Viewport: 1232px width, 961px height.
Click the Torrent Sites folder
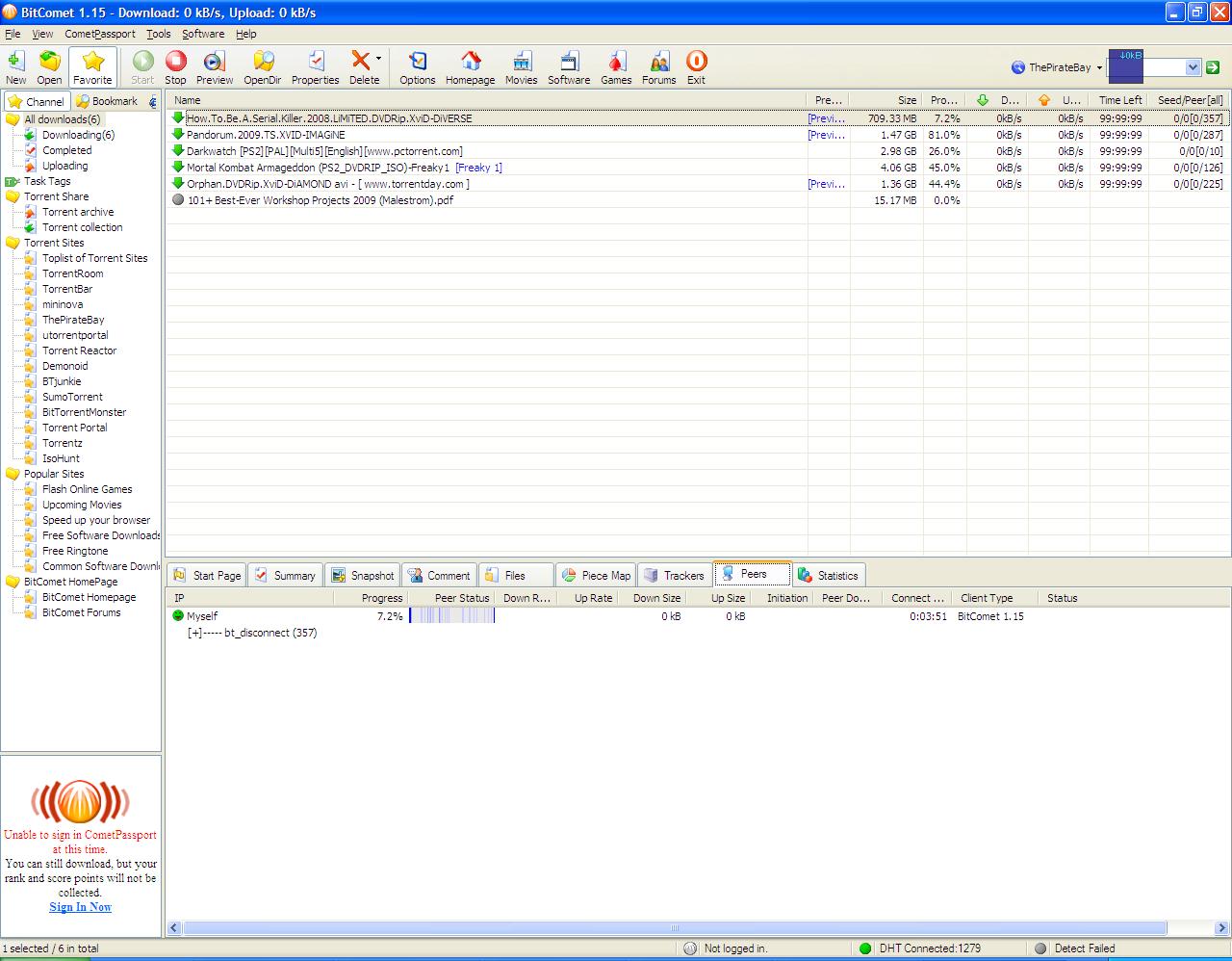coord(54,243)
